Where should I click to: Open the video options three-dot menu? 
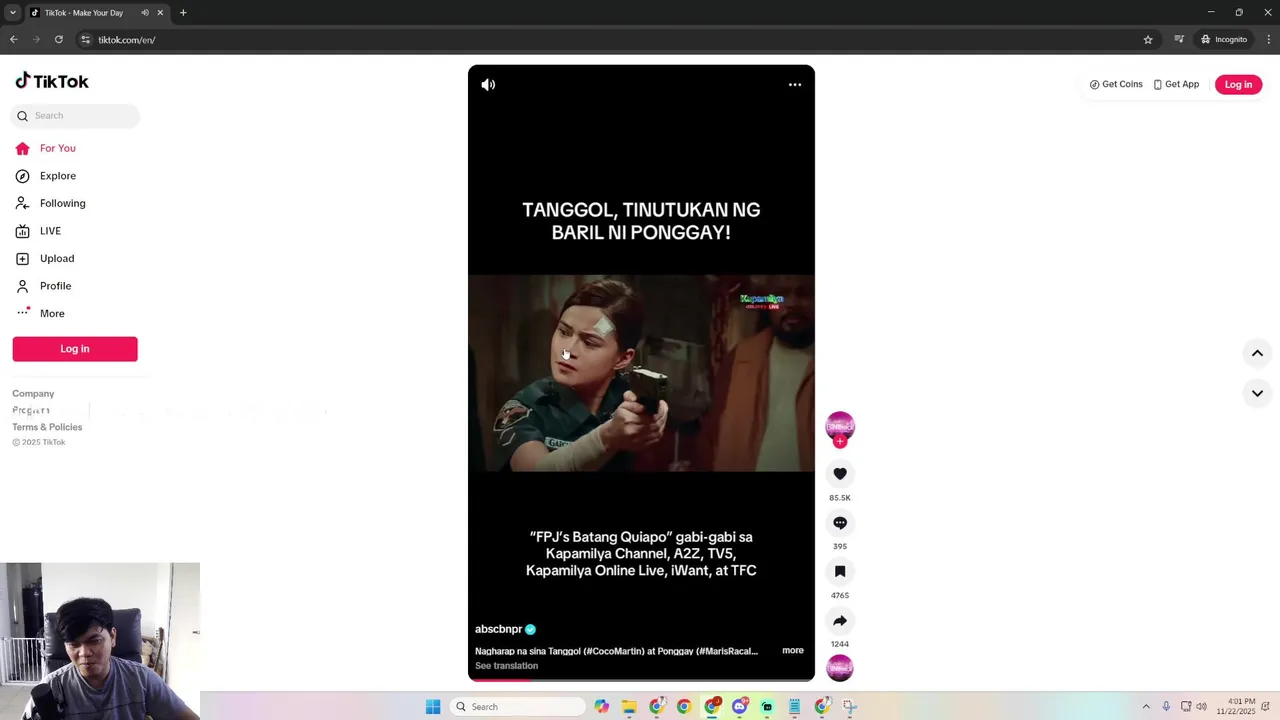795,85
